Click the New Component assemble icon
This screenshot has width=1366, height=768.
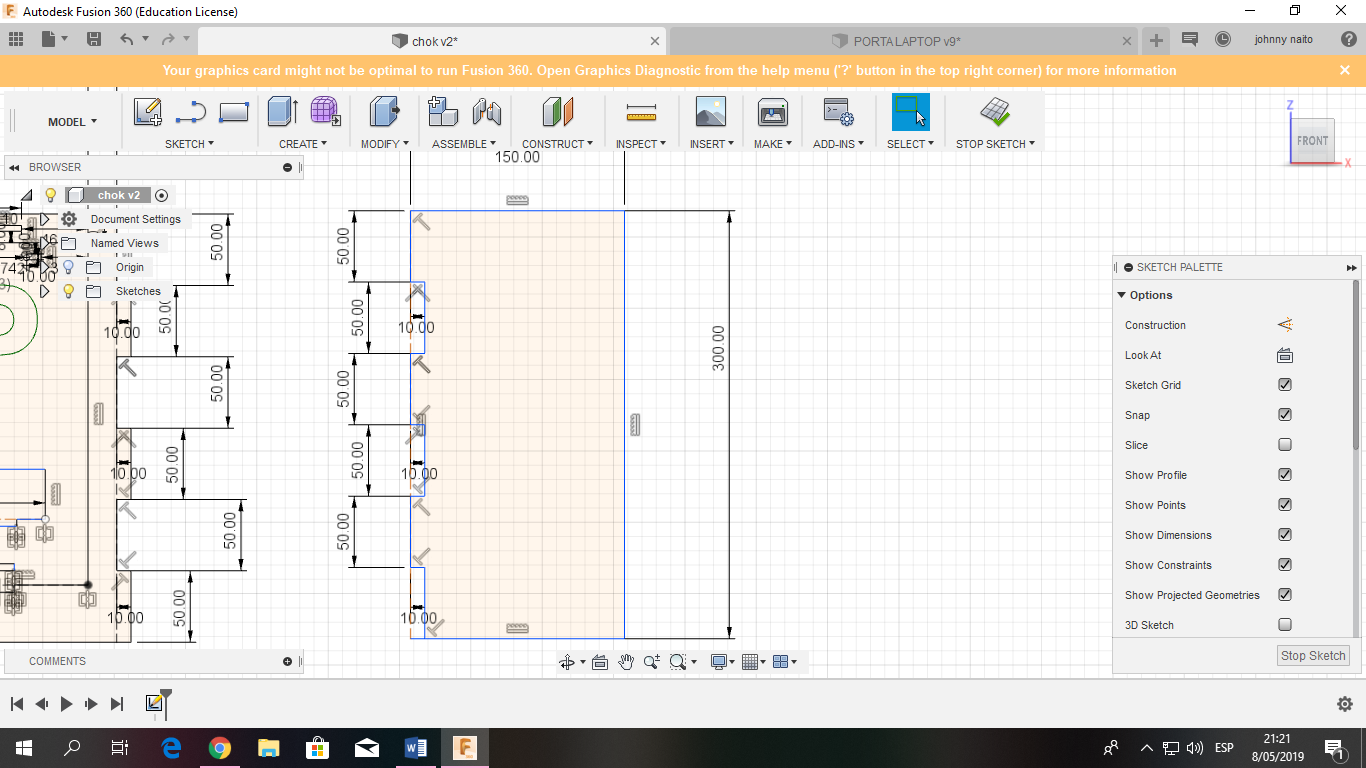tap(443, 111)
